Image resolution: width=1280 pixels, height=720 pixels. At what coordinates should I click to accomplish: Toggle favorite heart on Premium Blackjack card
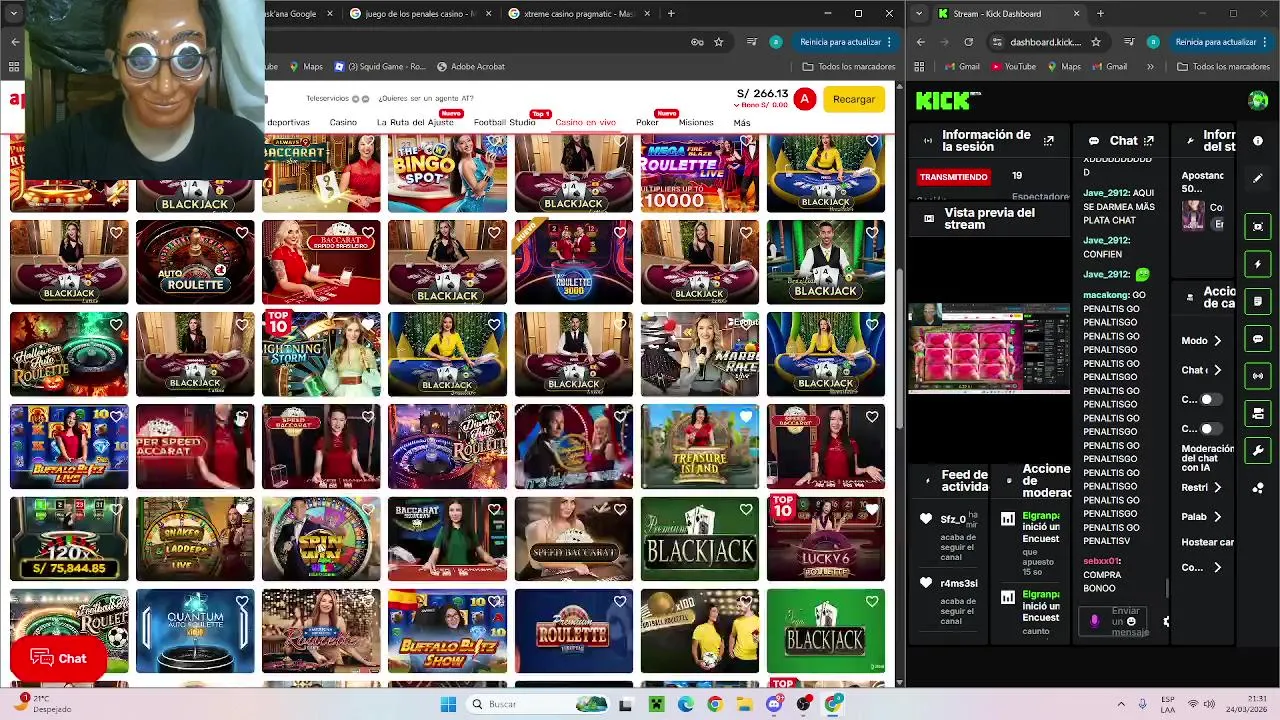tap(746, 509)
